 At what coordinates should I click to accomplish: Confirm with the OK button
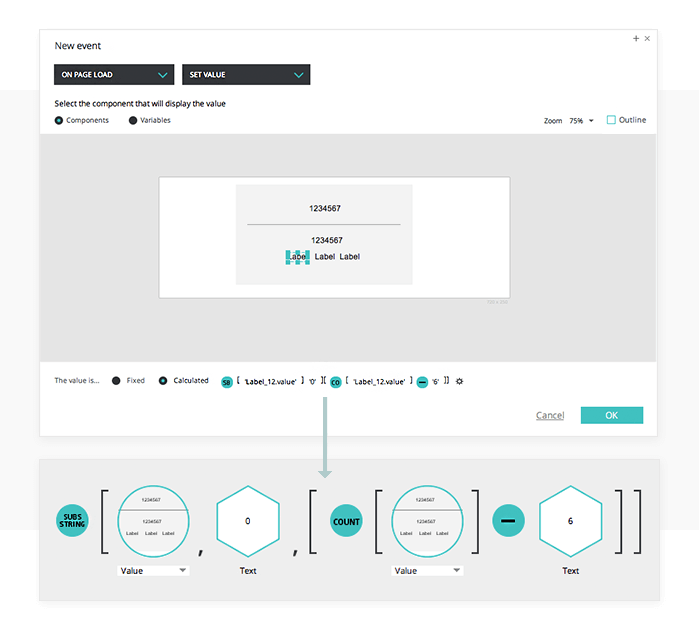(612, 415)
